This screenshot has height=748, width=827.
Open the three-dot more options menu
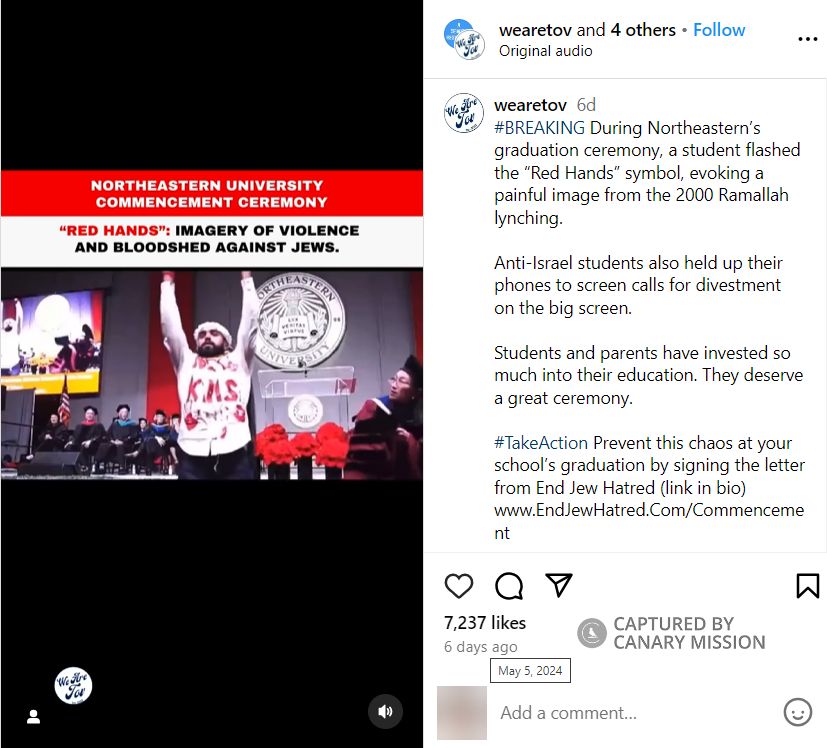click(807, 39)
